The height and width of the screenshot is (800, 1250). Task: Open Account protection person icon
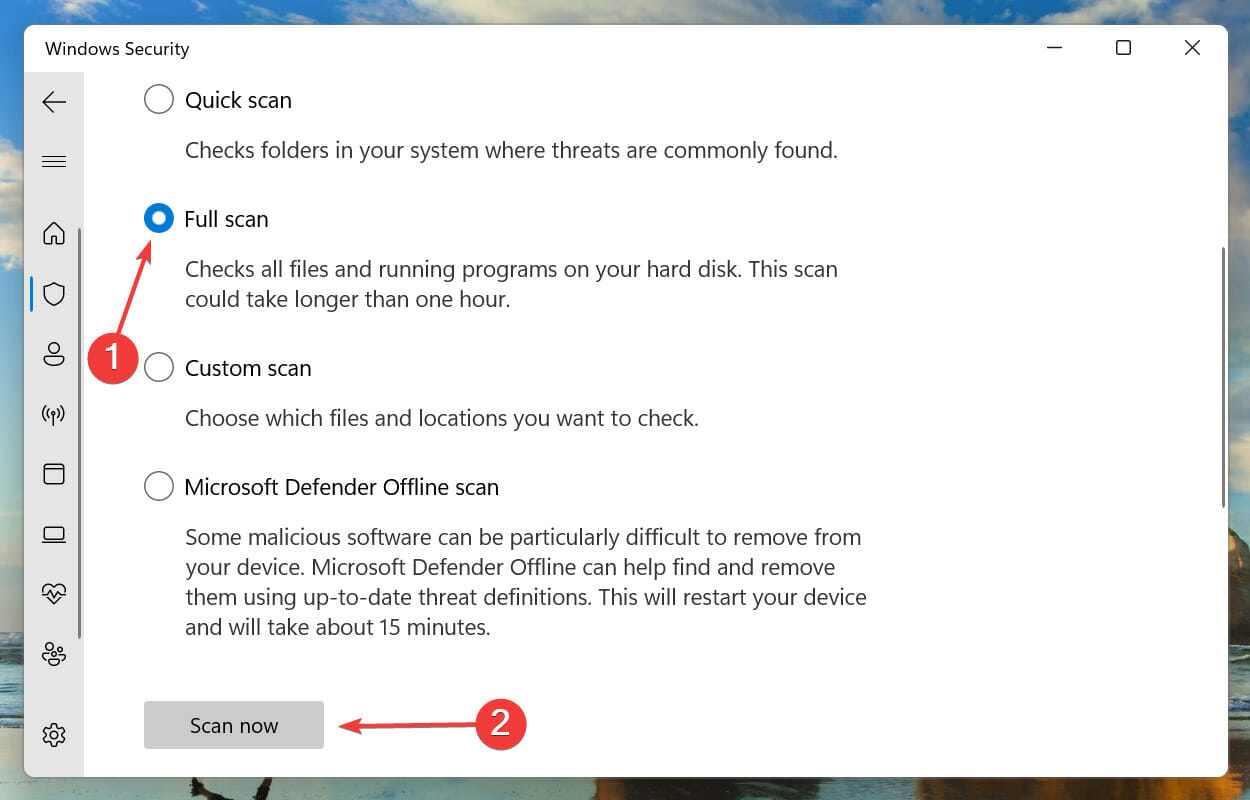[54, 353]
